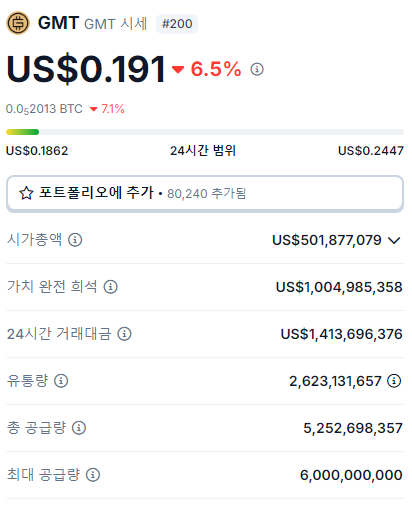The height and width of the screenshot is (516, 412).
Task: Open info icon next to 6.5% price change
Action: (x=257, y=69)
